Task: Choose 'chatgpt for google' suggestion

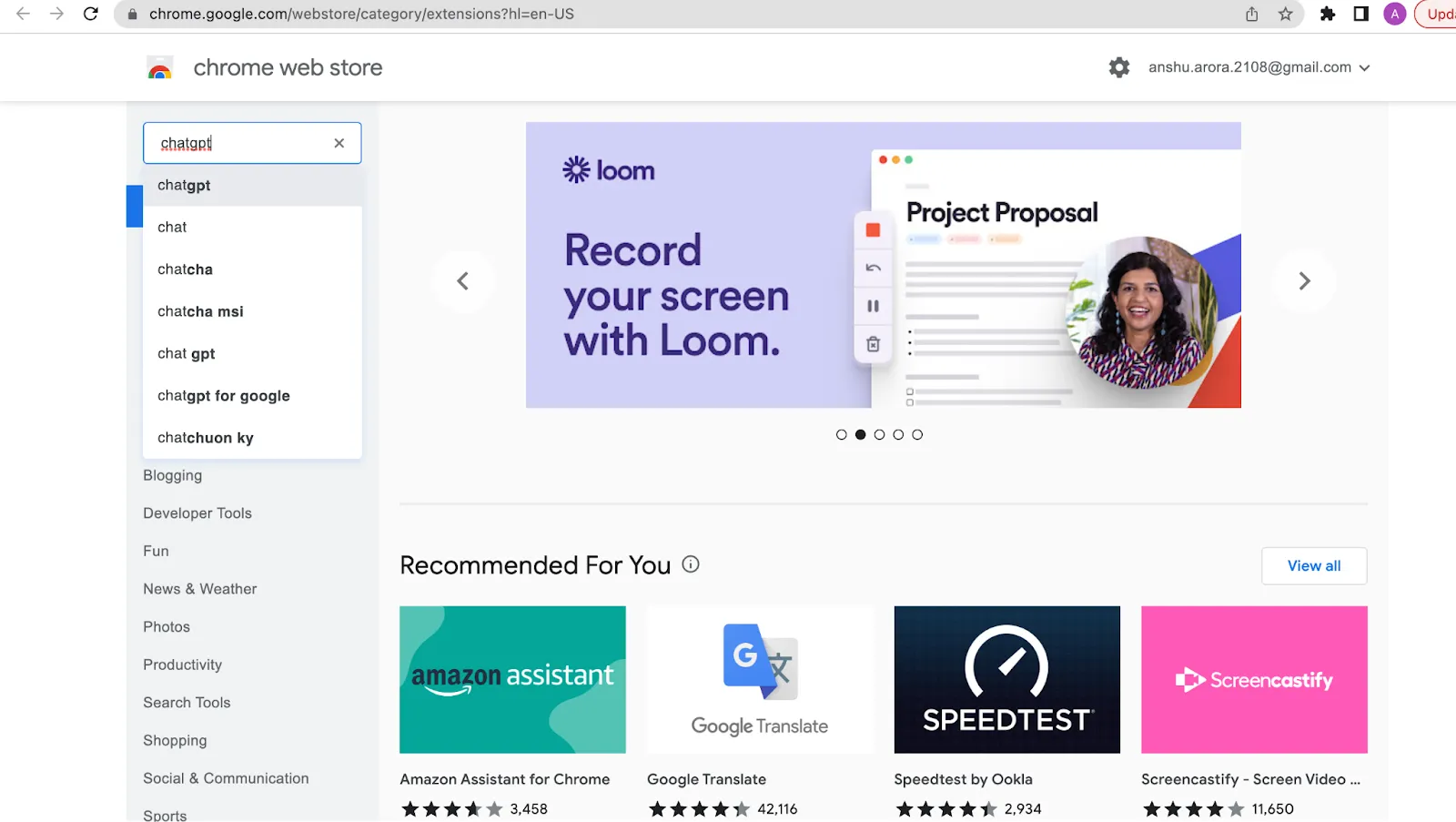Action: coord(252,396)
